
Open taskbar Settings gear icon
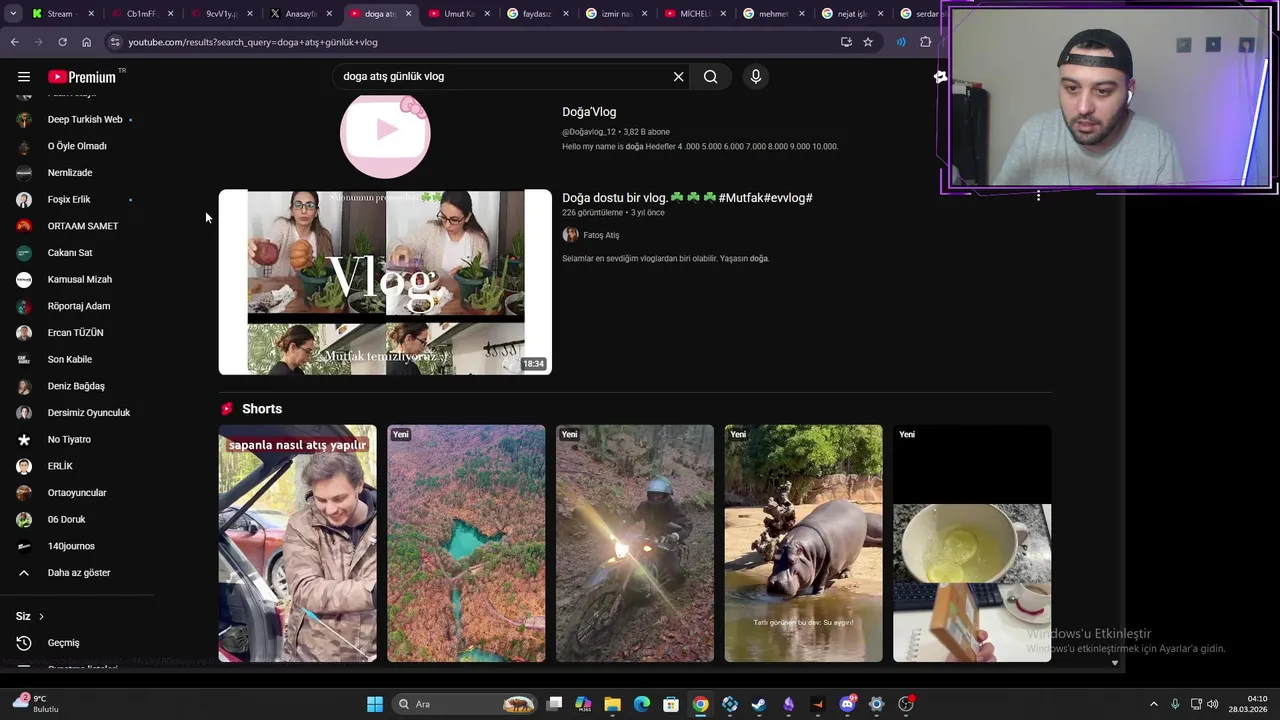876,704
